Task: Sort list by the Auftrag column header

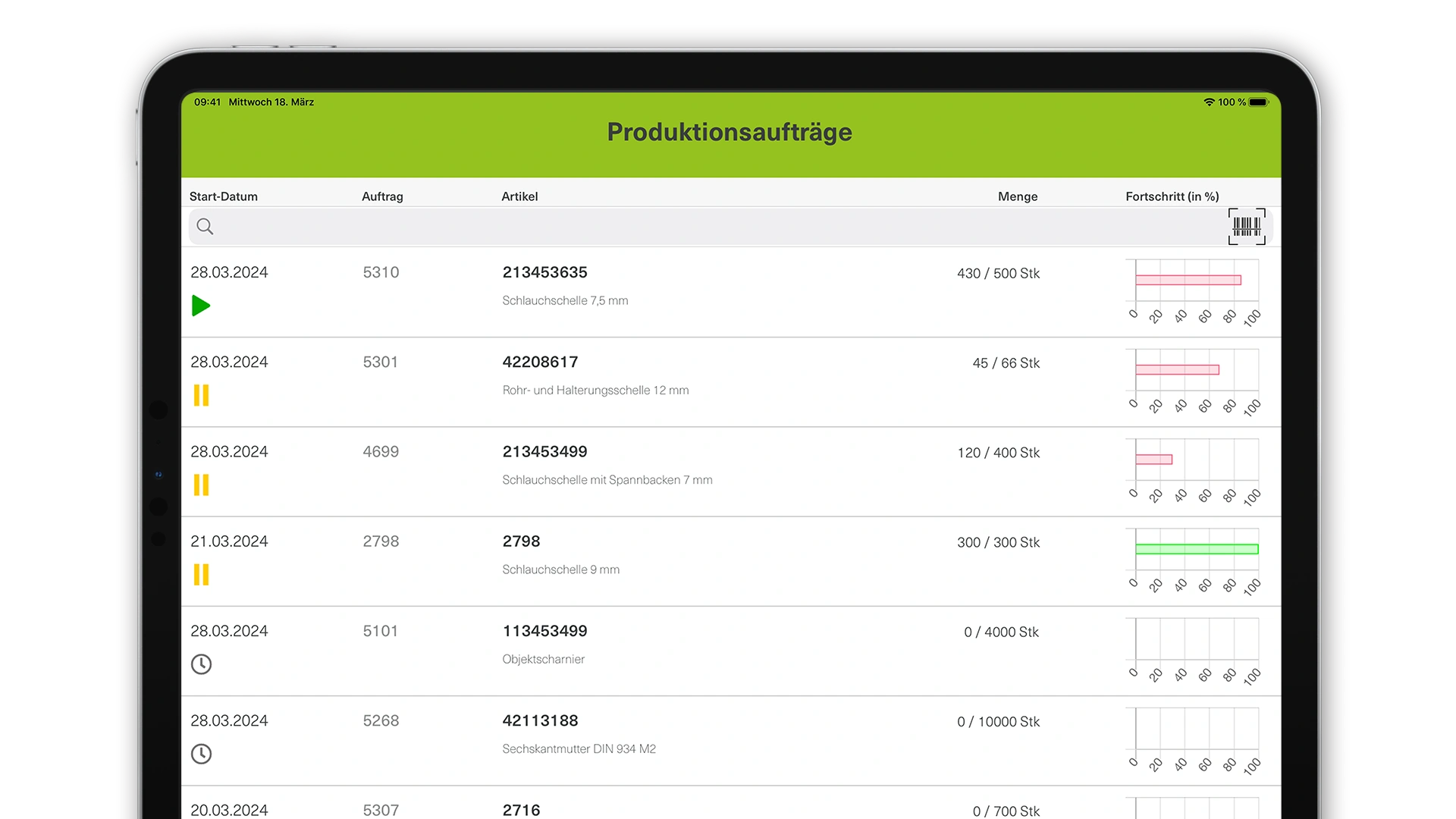Action: pyautogui.click(x=381, y=196)
